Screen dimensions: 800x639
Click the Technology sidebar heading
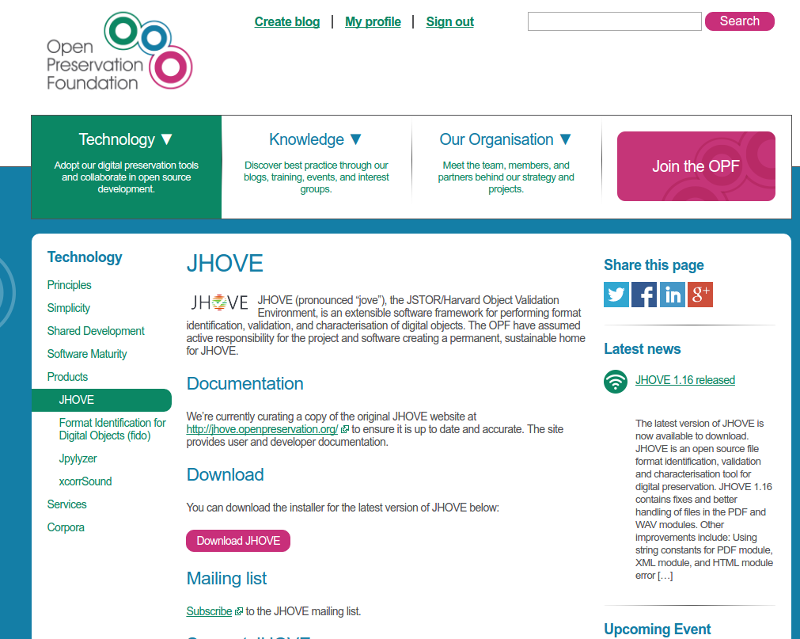tap(85, 257)
